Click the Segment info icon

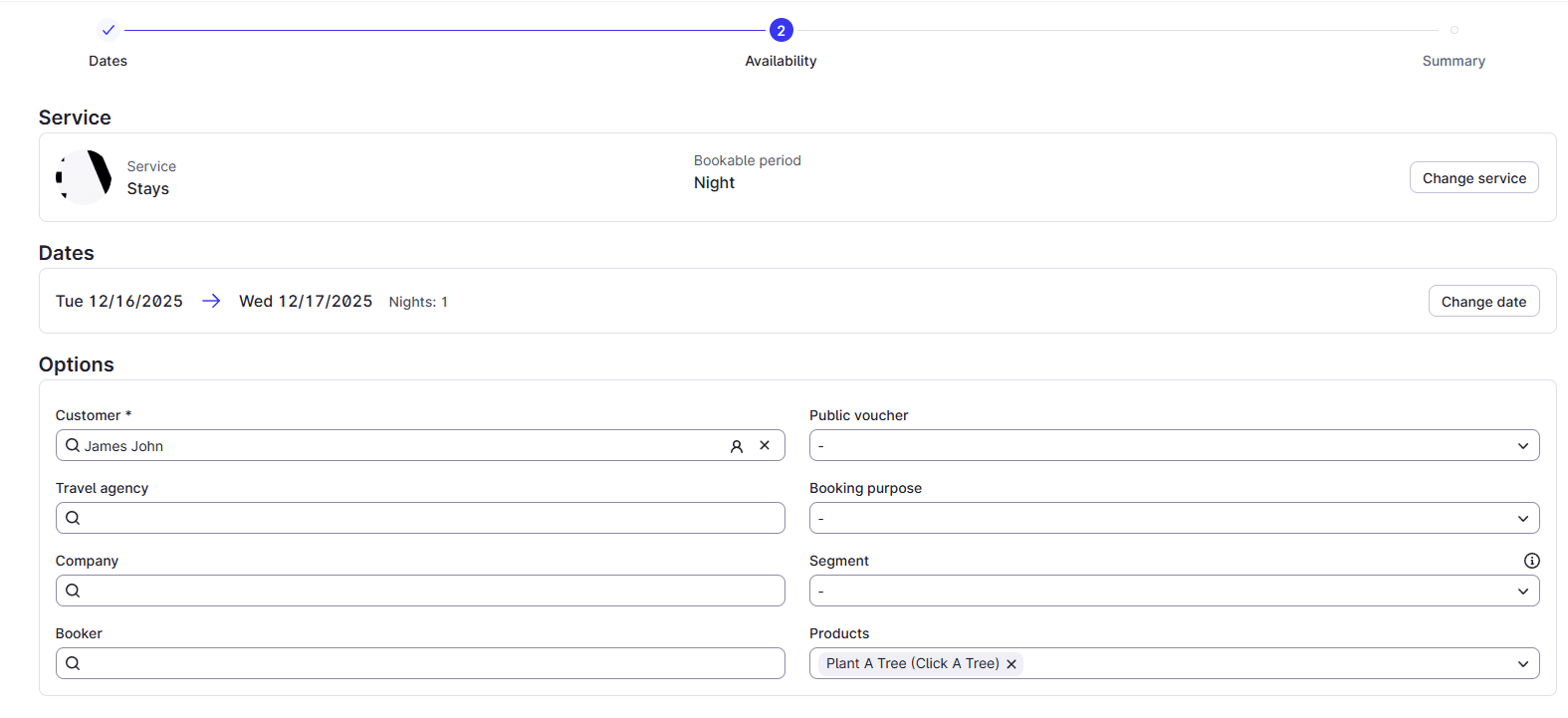1531,561
